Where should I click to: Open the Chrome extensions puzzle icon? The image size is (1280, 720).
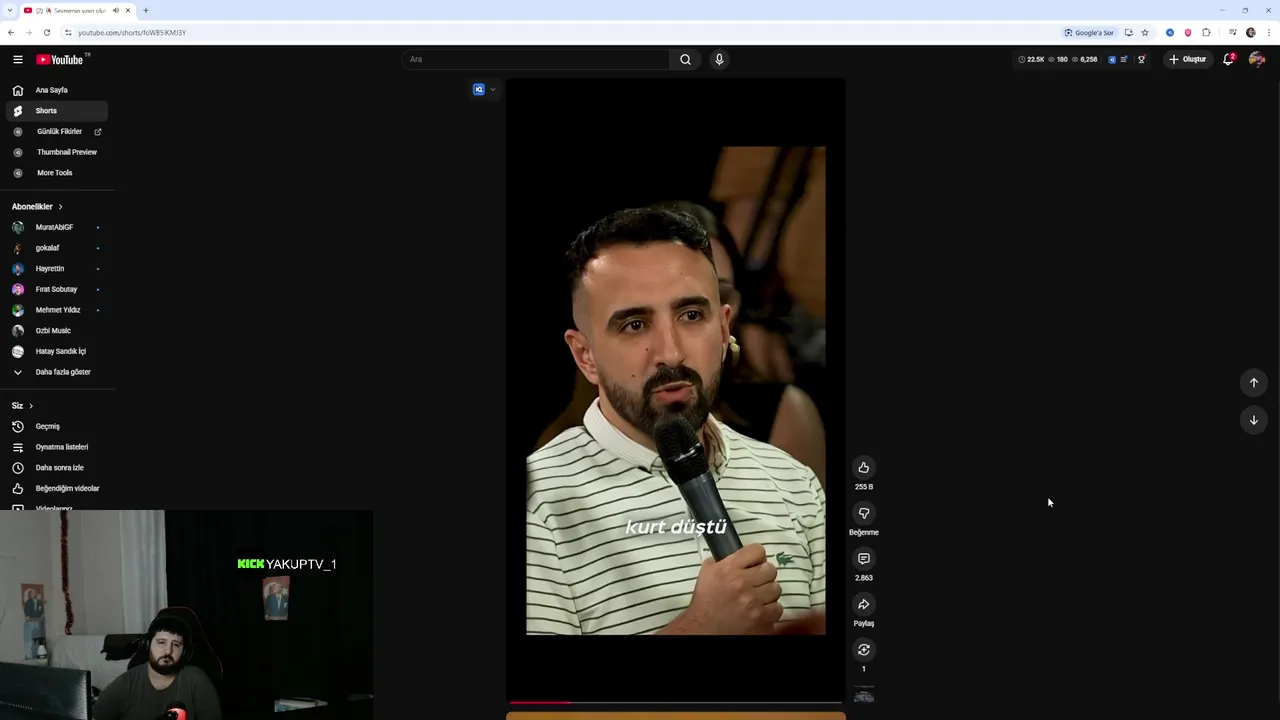click(x=1206, y=32)
